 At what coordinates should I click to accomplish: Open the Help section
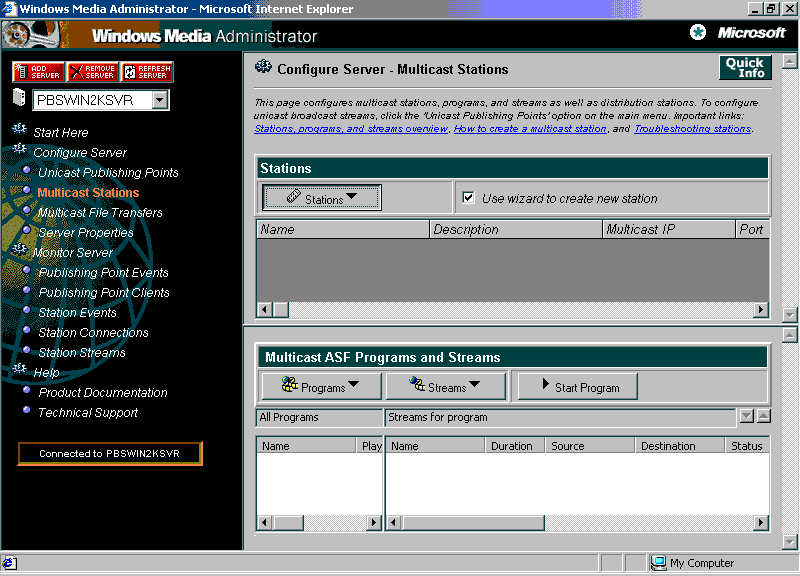(x=46, y=372)
